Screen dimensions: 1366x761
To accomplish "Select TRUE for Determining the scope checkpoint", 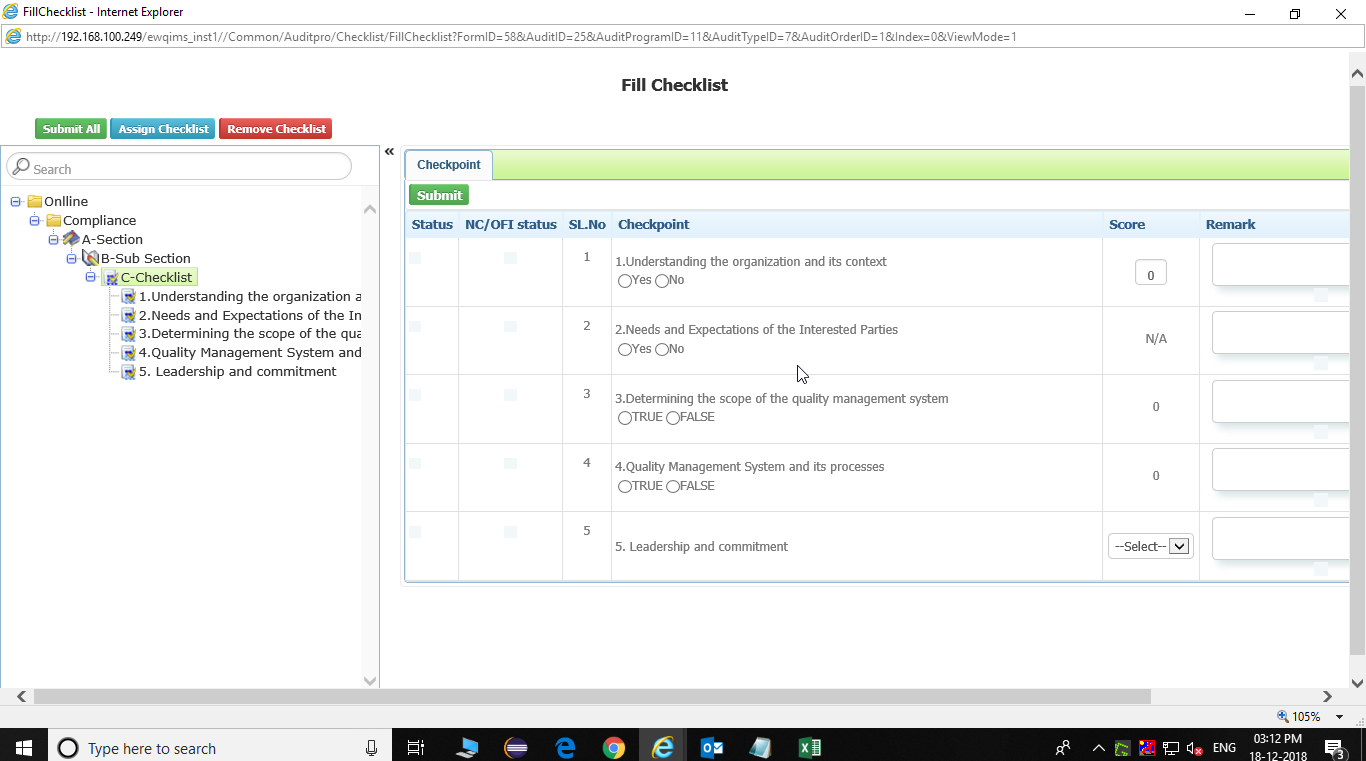I will tap(625, 418).
